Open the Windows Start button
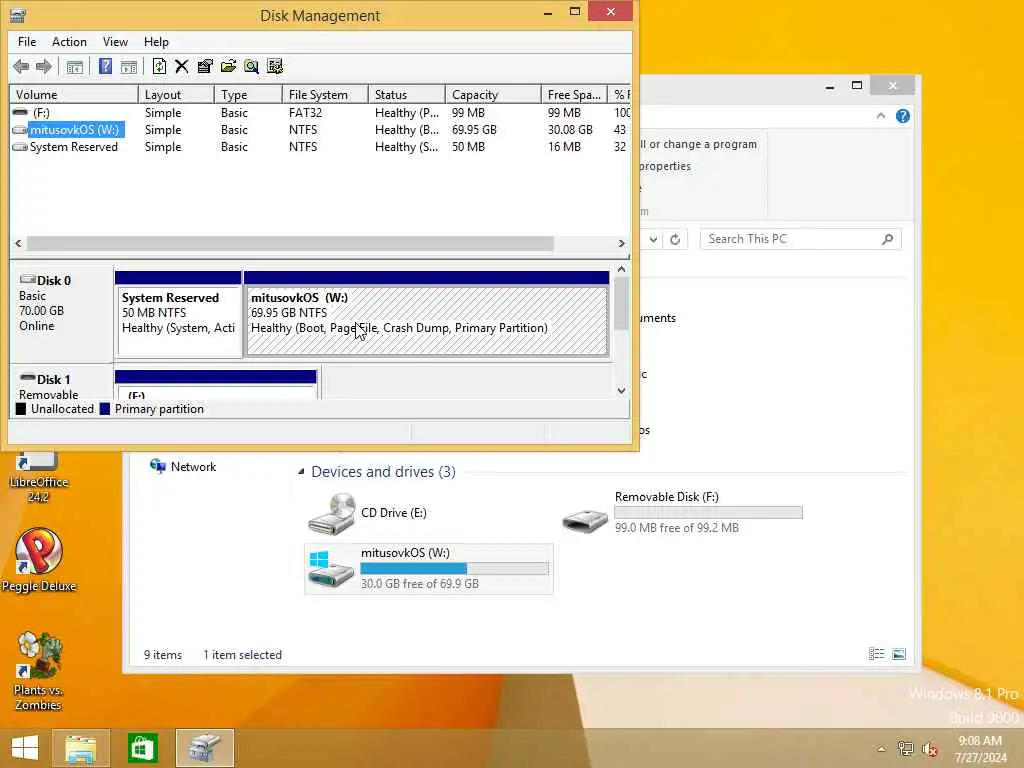Screen dimensions: 1024x768 point(25,748)
